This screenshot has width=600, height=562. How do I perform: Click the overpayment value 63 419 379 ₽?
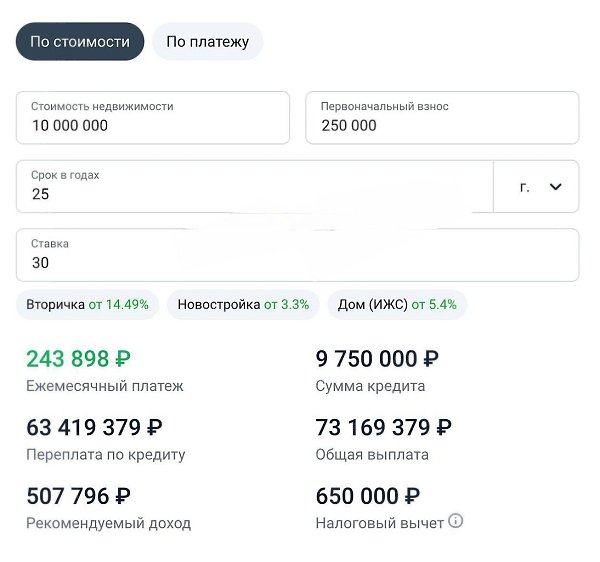pos(94,428)
